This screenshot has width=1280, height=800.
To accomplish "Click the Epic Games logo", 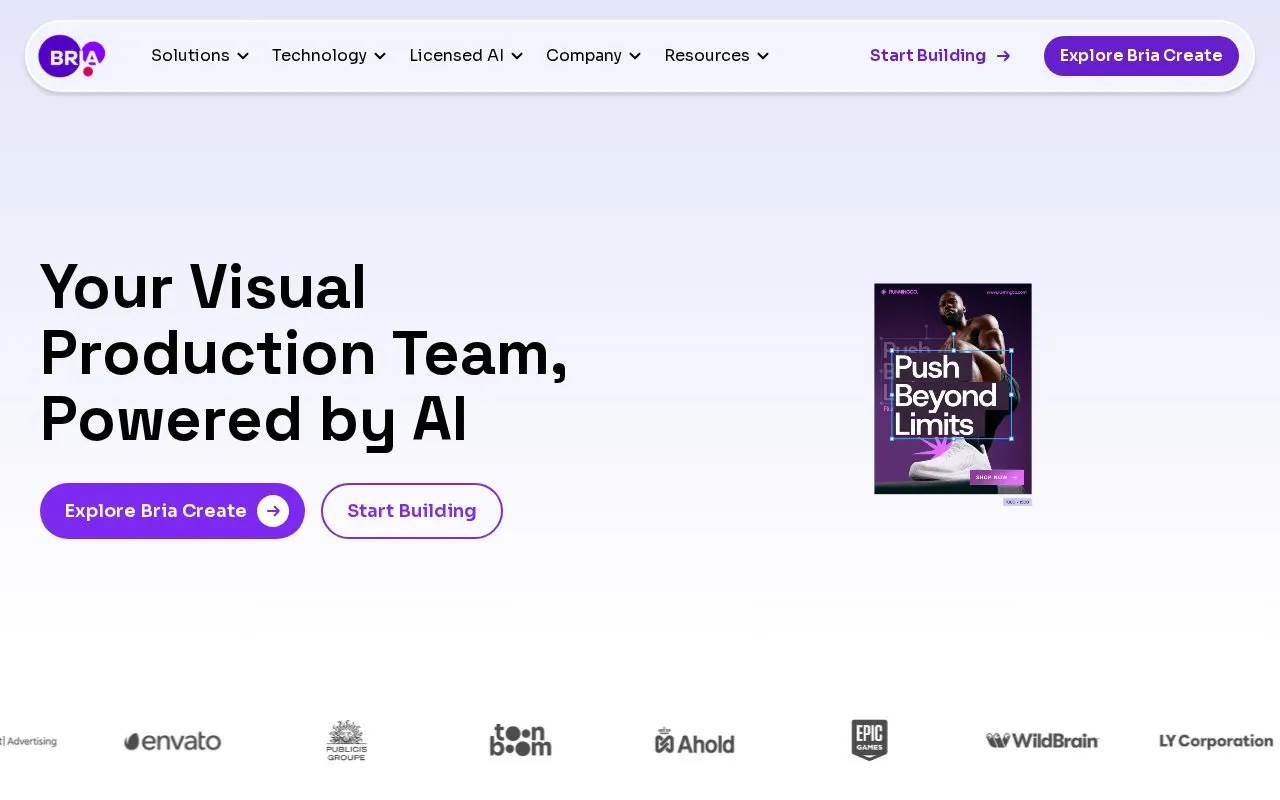I will point(869,740).
